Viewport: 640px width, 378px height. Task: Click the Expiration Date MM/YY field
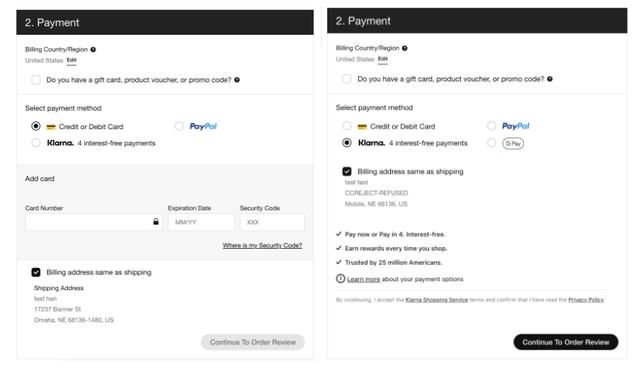click(201, 222)
